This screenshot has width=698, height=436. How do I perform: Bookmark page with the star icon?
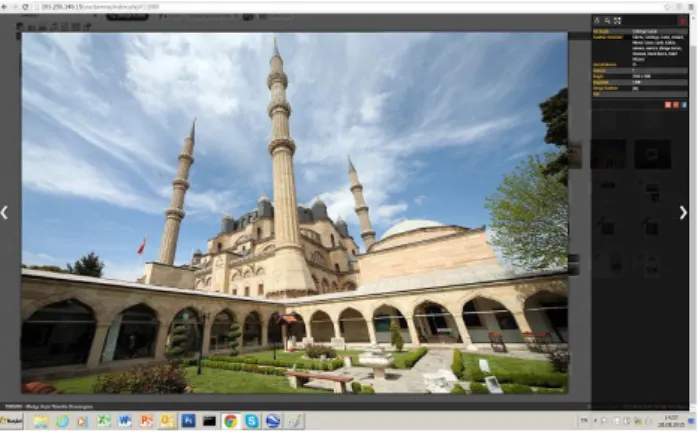tap(667, 7)
